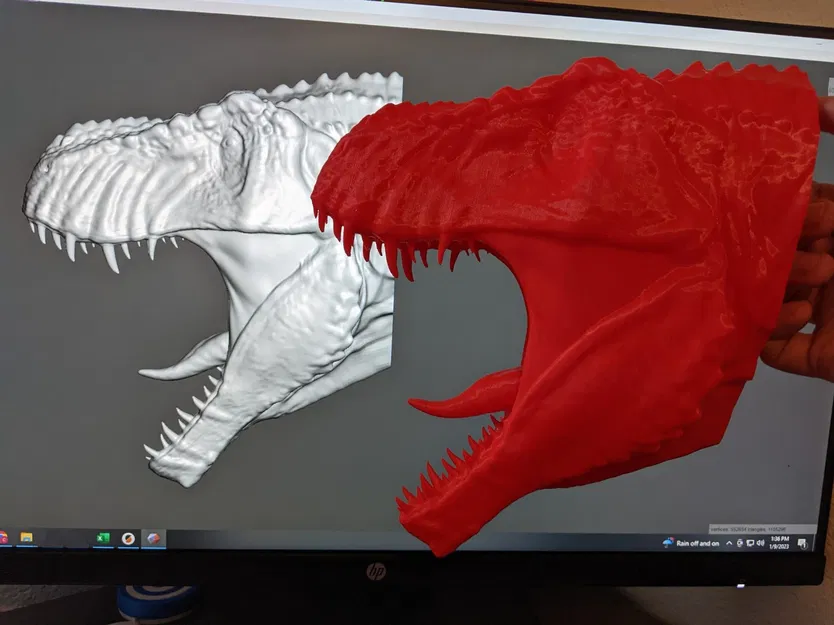Click the tray icon left of the chat bubble
Image resolution: width=834 pixels, height=625 pixels.
[738, 543]
